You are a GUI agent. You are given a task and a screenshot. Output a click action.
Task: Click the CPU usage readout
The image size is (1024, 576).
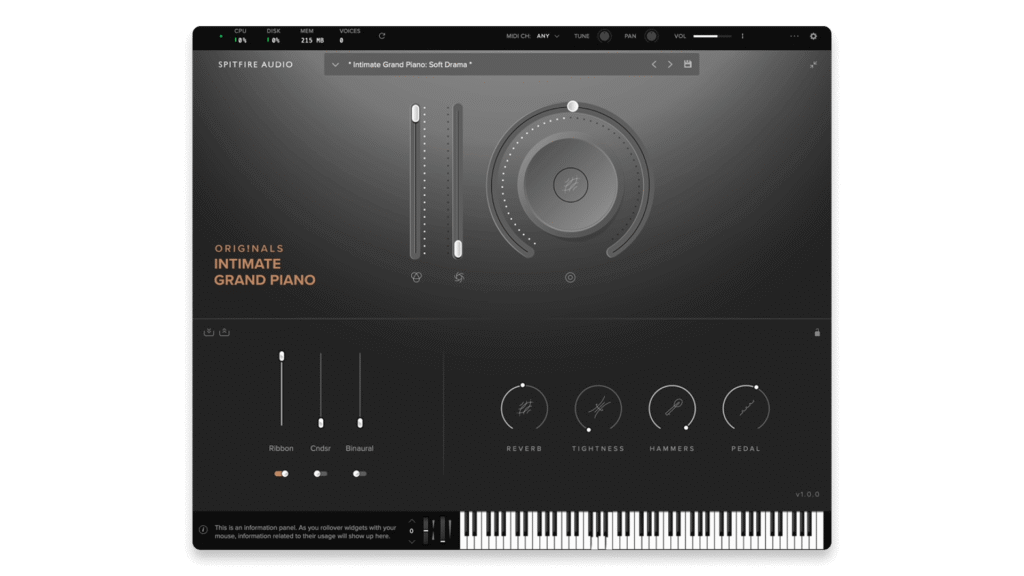click(x=240, y=36)
